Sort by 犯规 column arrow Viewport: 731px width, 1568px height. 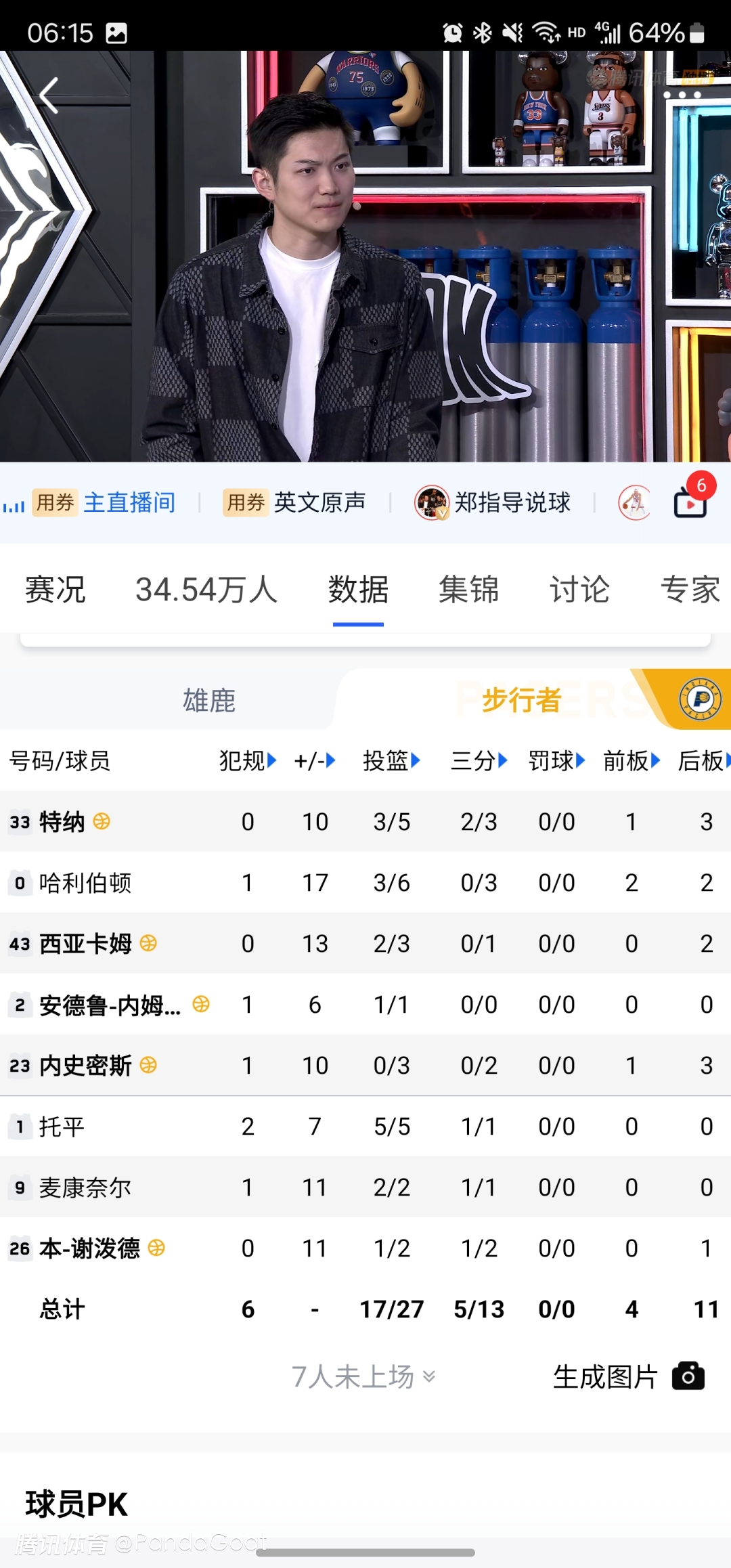click(271, 760)
